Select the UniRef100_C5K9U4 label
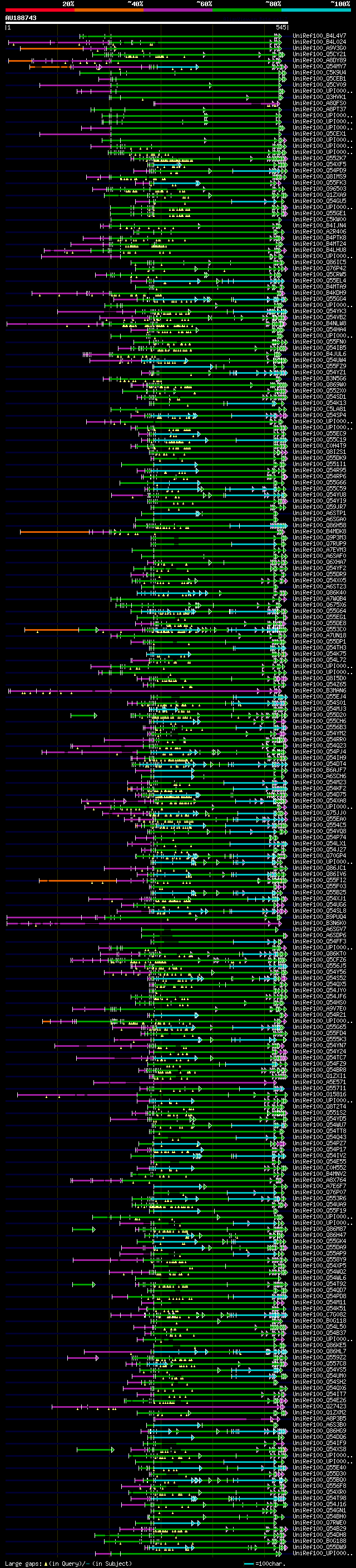The height and width of the screenshot is (1568, 356). tap(319, 72)
